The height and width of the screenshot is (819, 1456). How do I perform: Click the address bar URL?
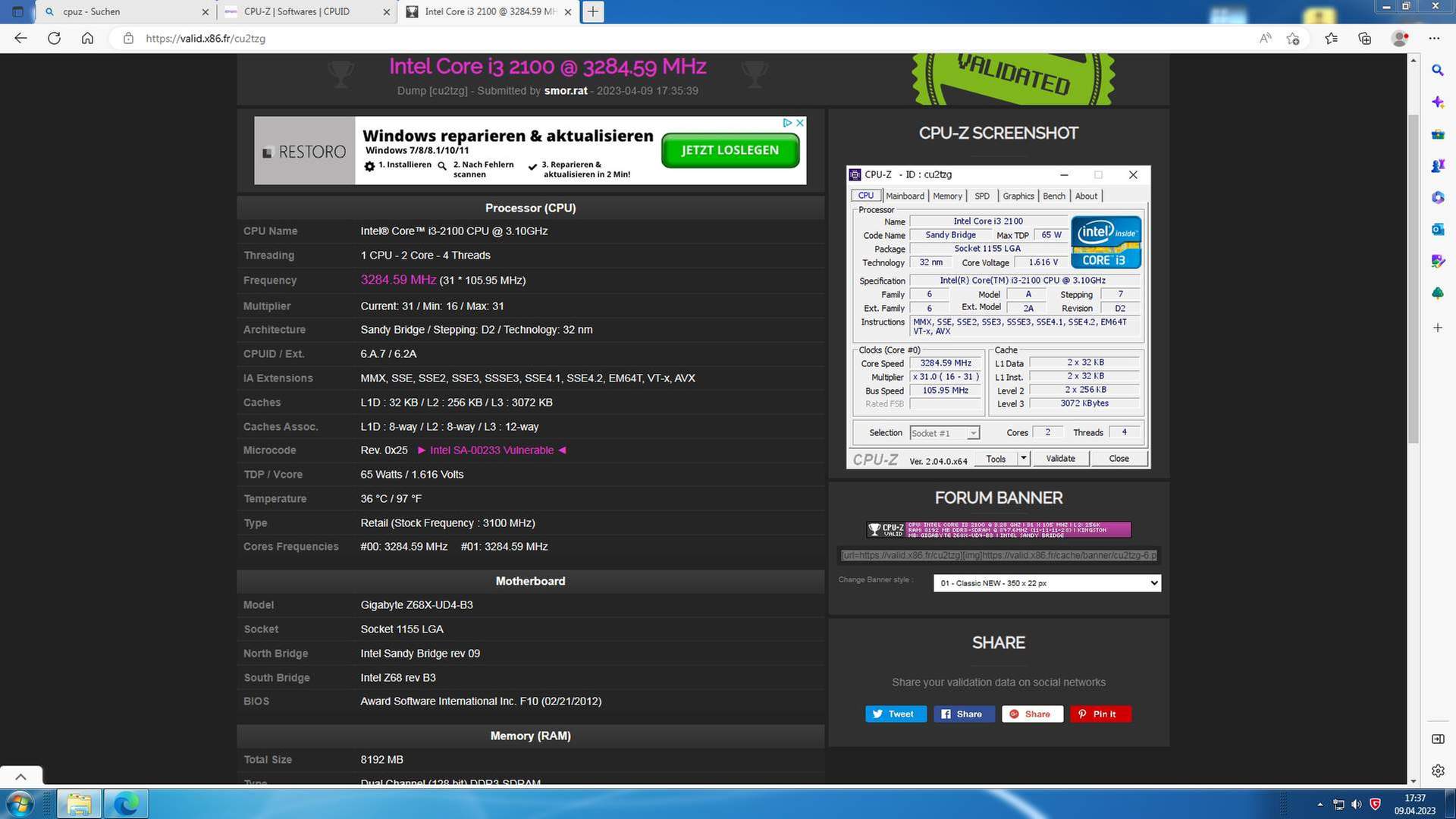click(206, 38)
